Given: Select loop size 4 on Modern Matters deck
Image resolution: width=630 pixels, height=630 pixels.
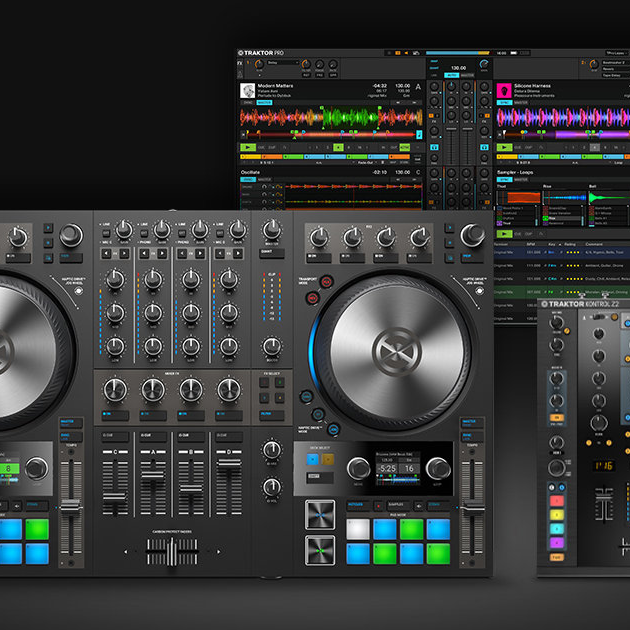Looking at the screenshot, I should click(338, 147).
